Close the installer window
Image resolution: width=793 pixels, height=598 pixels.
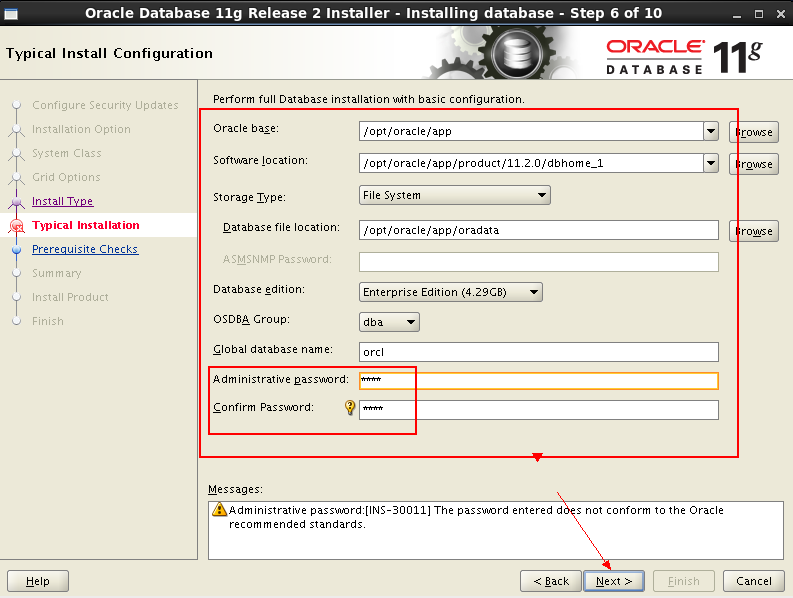pyautogui.click(x=781, y=14)
